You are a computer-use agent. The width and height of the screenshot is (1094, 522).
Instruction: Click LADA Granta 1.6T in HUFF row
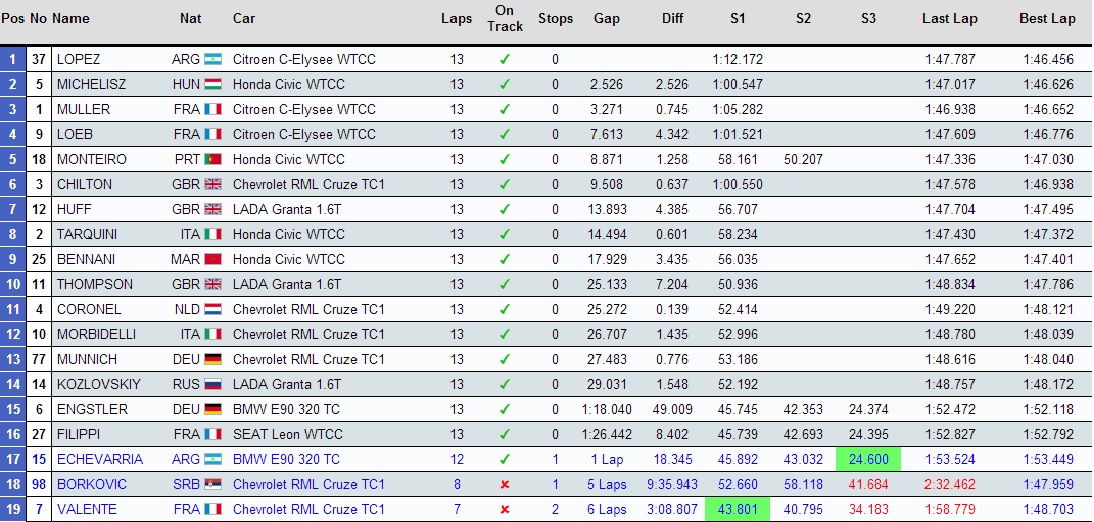[x=287, y=209]
